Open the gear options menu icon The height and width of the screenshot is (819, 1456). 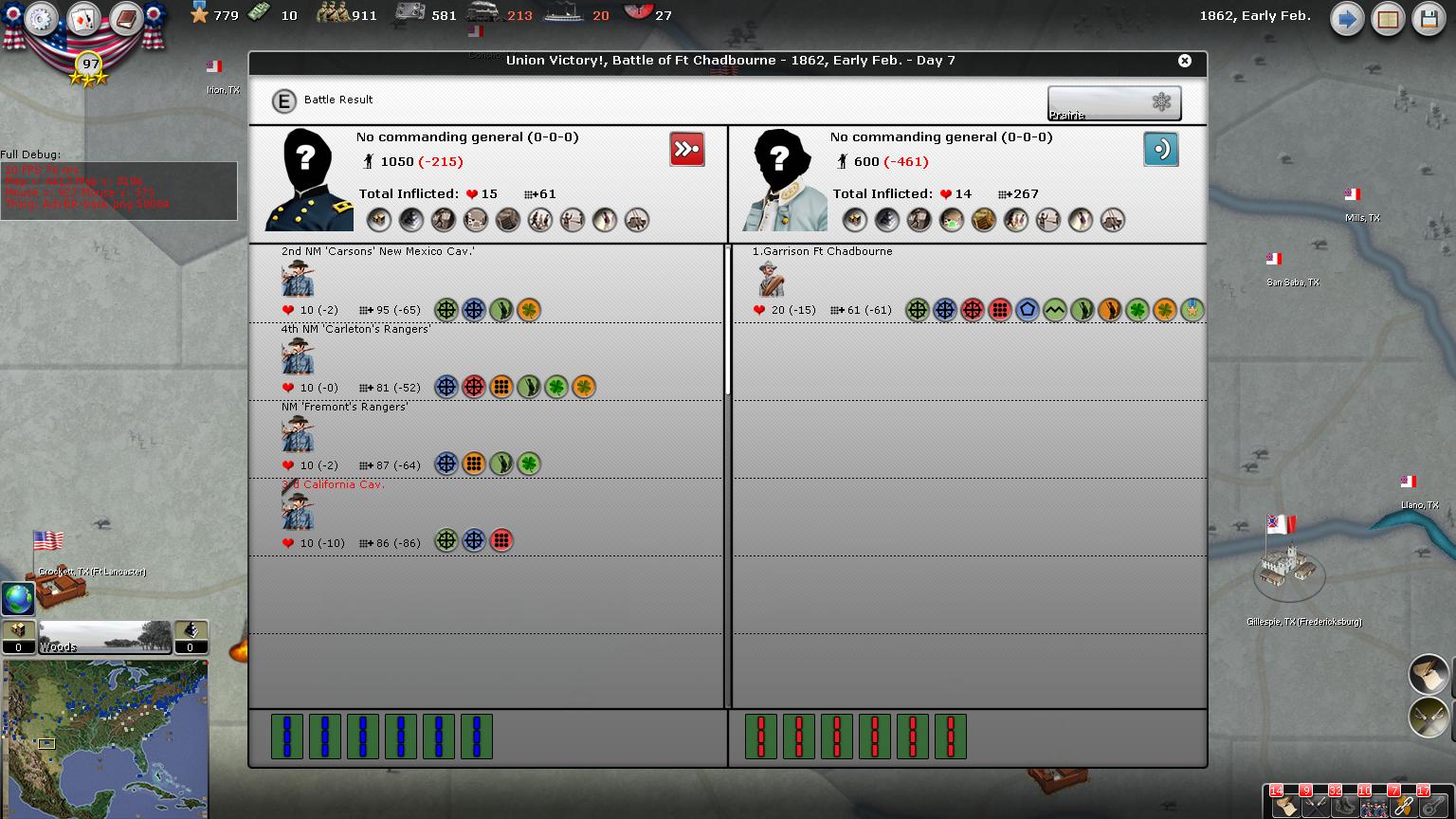tap(41, 19)
